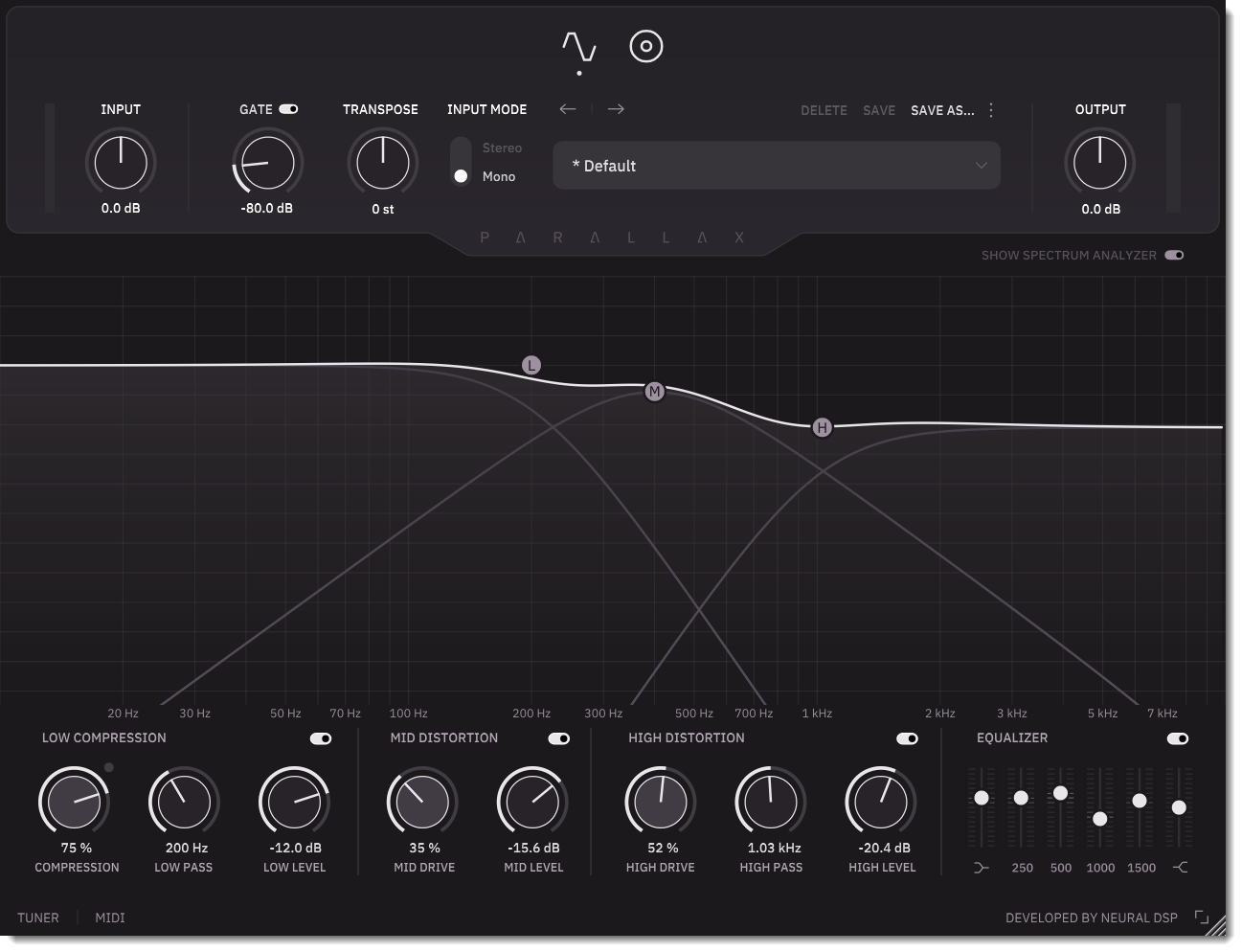Click the -12.0 dB low level value
This screenshot has height=952, width=1242.
[295, 848]
